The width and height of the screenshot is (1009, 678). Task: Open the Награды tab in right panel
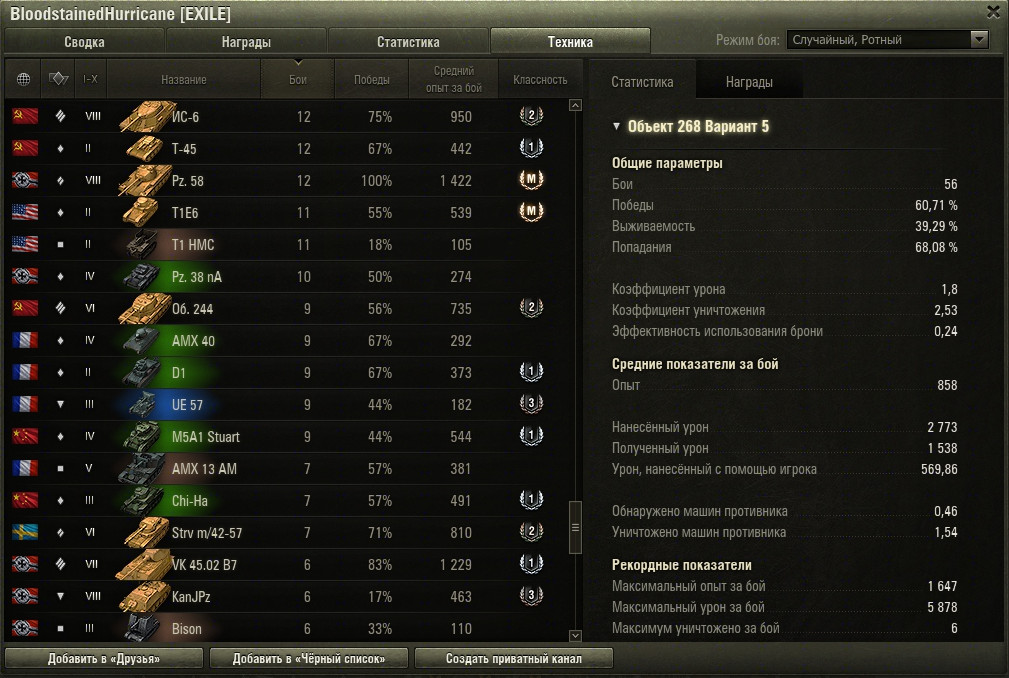[x=749, y=82]
